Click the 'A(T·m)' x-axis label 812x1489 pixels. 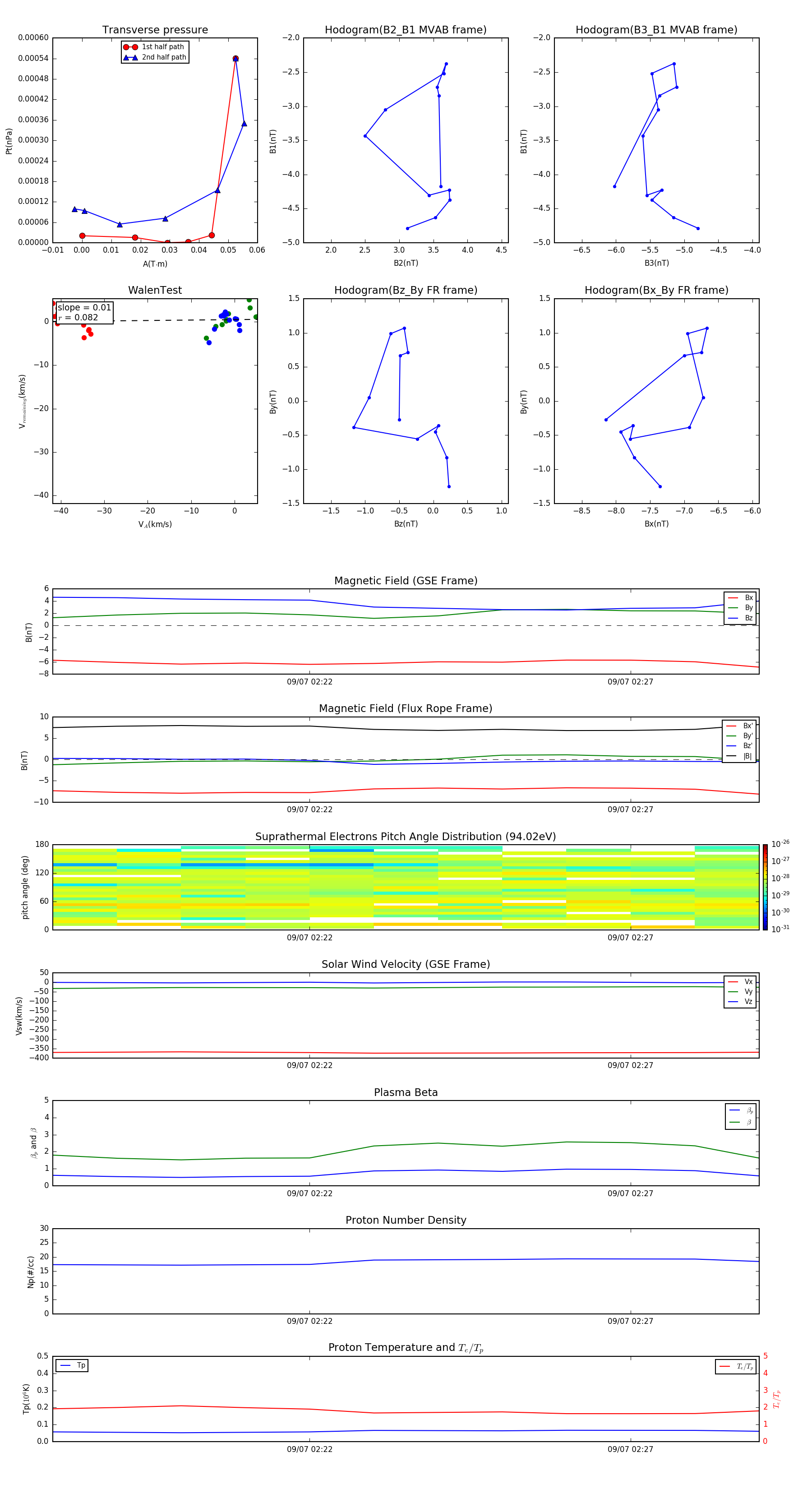click(155, 264)
